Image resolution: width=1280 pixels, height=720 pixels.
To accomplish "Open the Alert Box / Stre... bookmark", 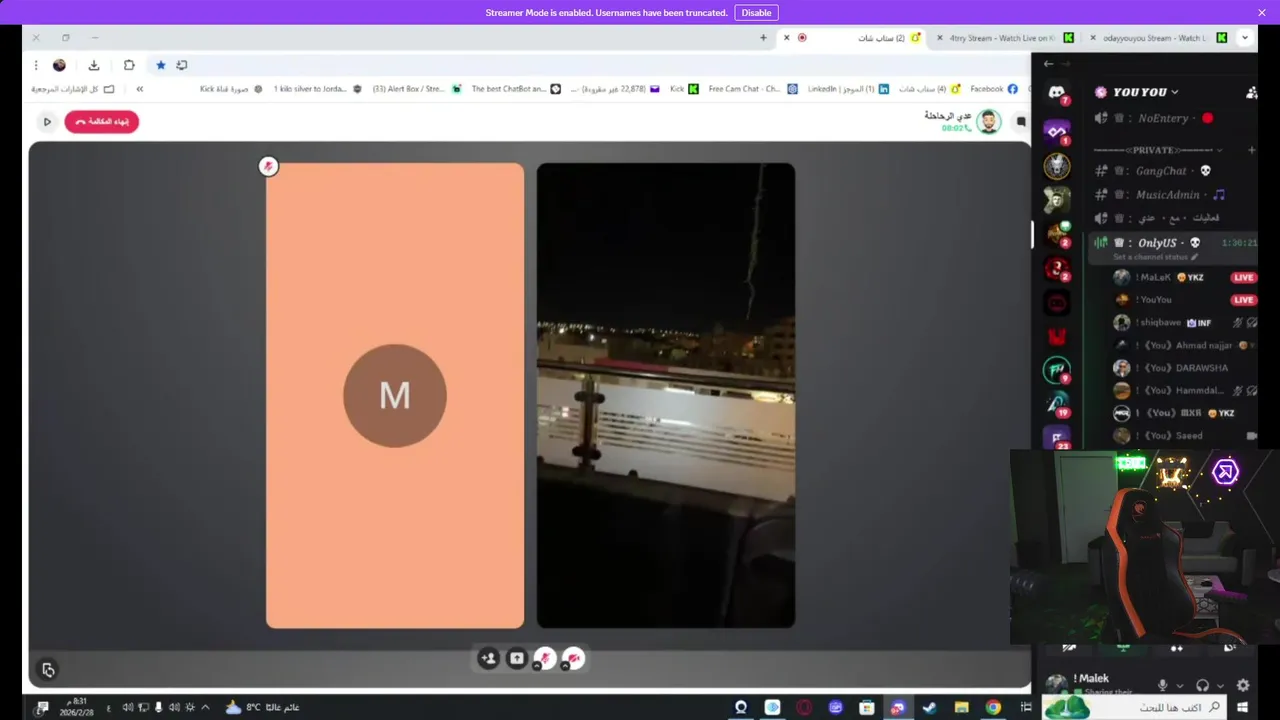I will 417,89.
